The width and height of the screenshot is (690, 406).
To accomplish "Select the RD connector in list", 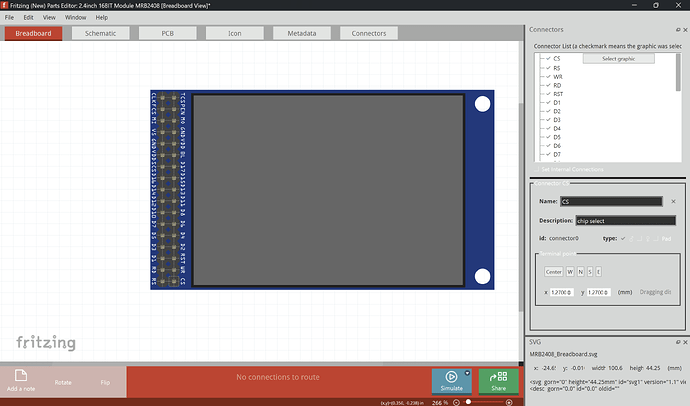I will pyautogui.click(x=557, y=85).
